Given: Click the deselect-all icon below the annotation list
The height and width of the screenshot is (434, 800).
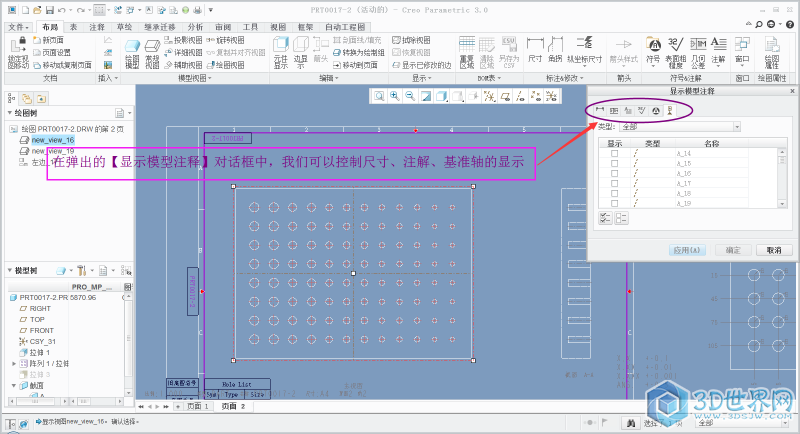Looking at the screenshot, I should 621,218.
